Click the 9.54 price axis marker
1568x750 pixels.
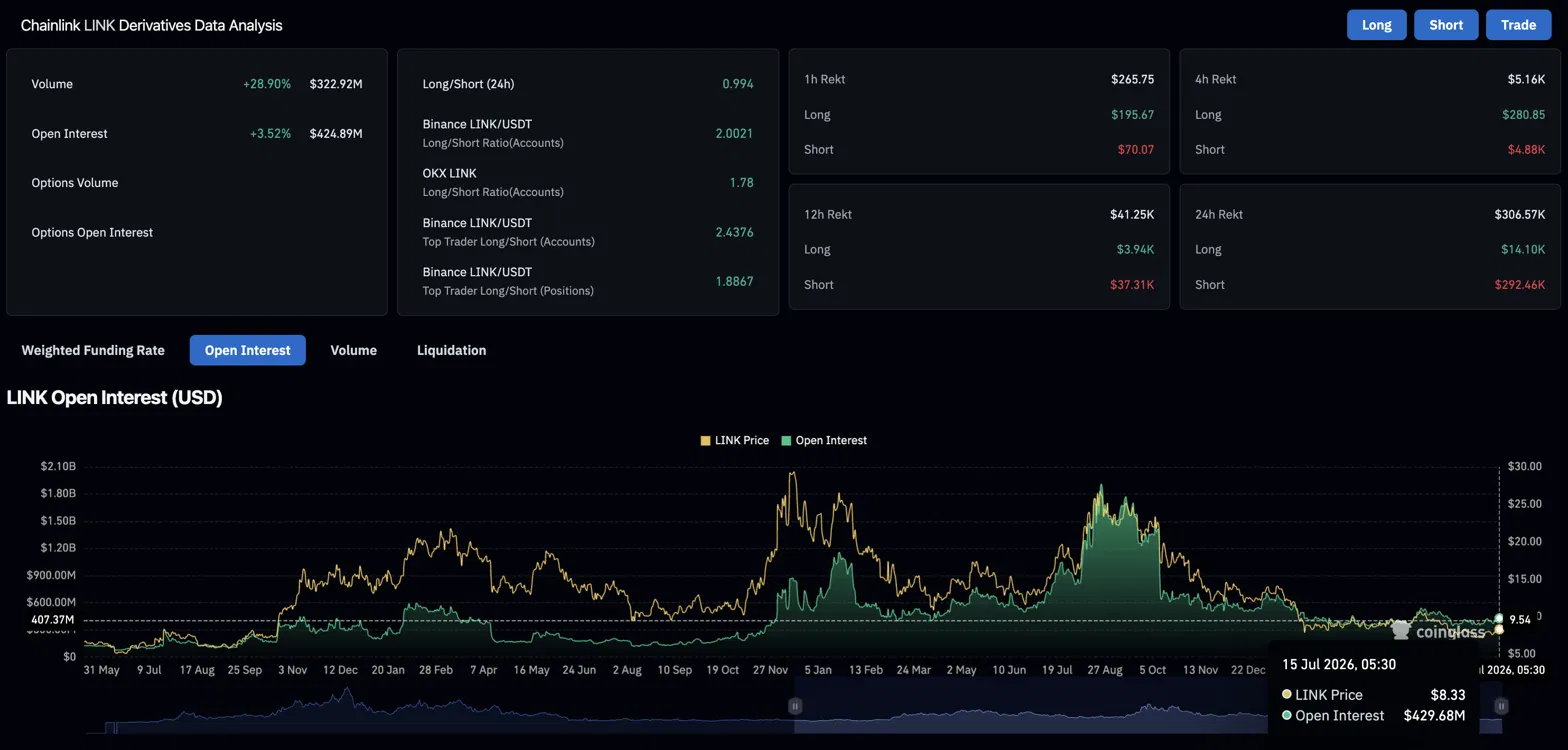pyautogui.click(x=1520, y=620)
